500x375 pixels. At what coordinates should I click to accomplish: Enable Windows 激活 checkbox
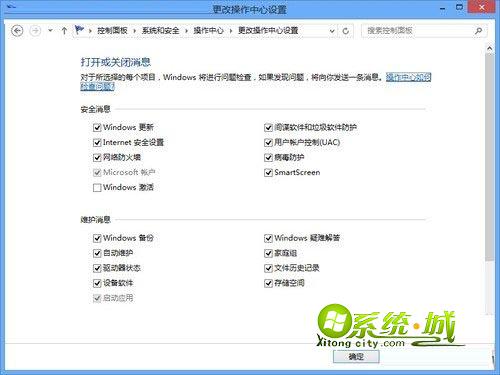coord(97,188)
